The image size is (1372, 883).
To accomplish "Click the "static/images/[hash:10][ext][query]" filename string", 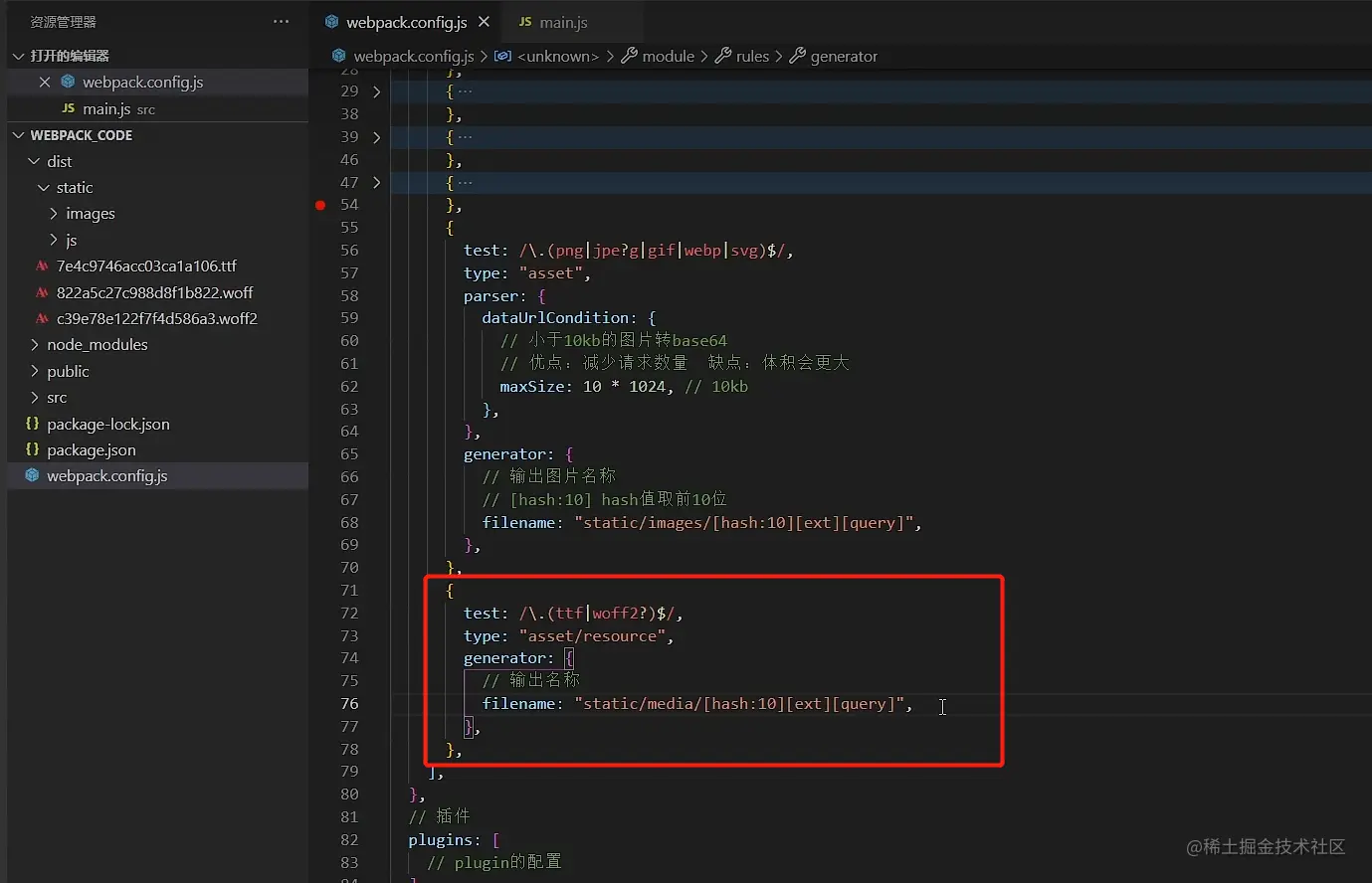I will tap(743, 523).
